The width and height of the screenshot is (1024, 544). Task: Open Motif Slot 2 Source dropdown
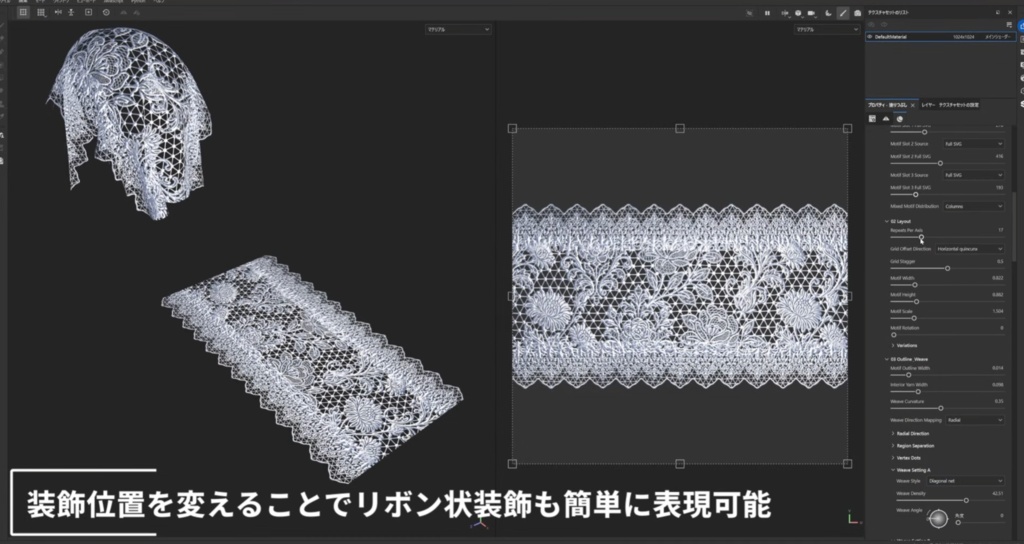click(973, 144)
